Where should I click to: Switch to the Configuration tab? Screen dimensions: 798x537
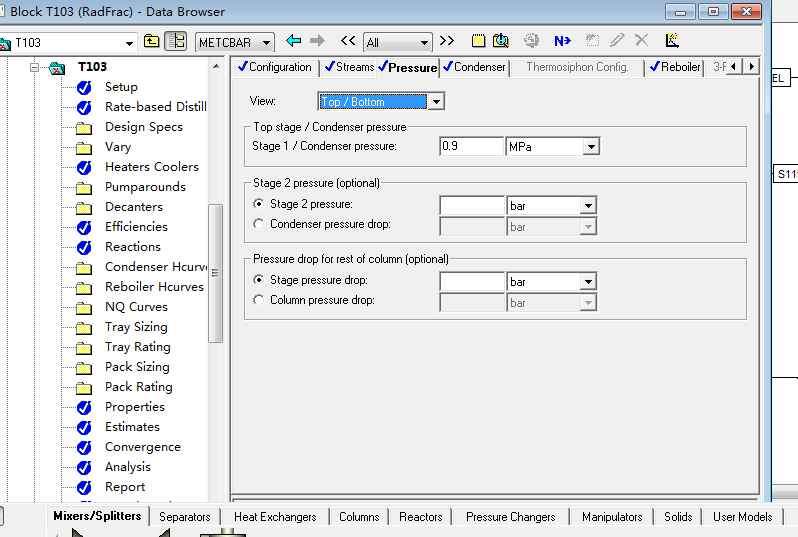275,67
